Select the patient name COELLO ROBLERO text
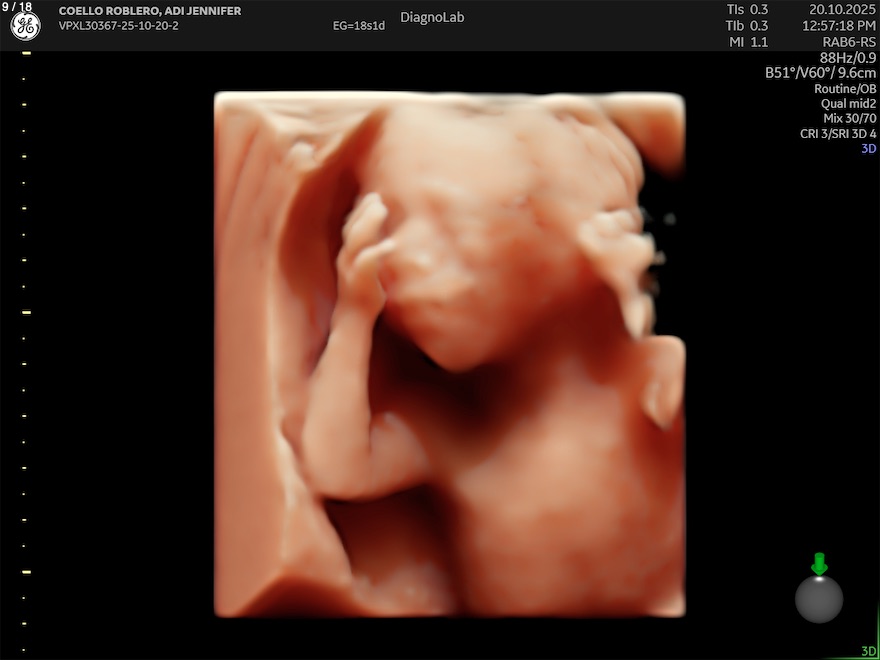 150,11
